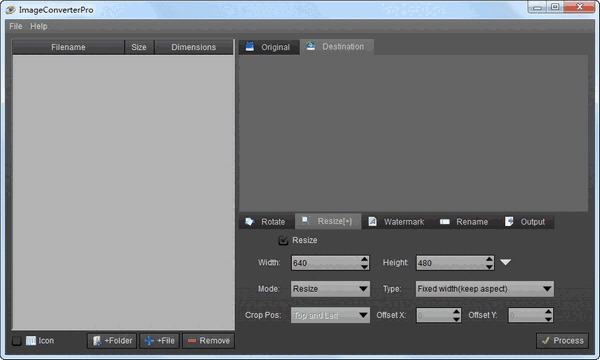Uncheck the Resize checkbox
600x360 pixels.
point(283,240)
